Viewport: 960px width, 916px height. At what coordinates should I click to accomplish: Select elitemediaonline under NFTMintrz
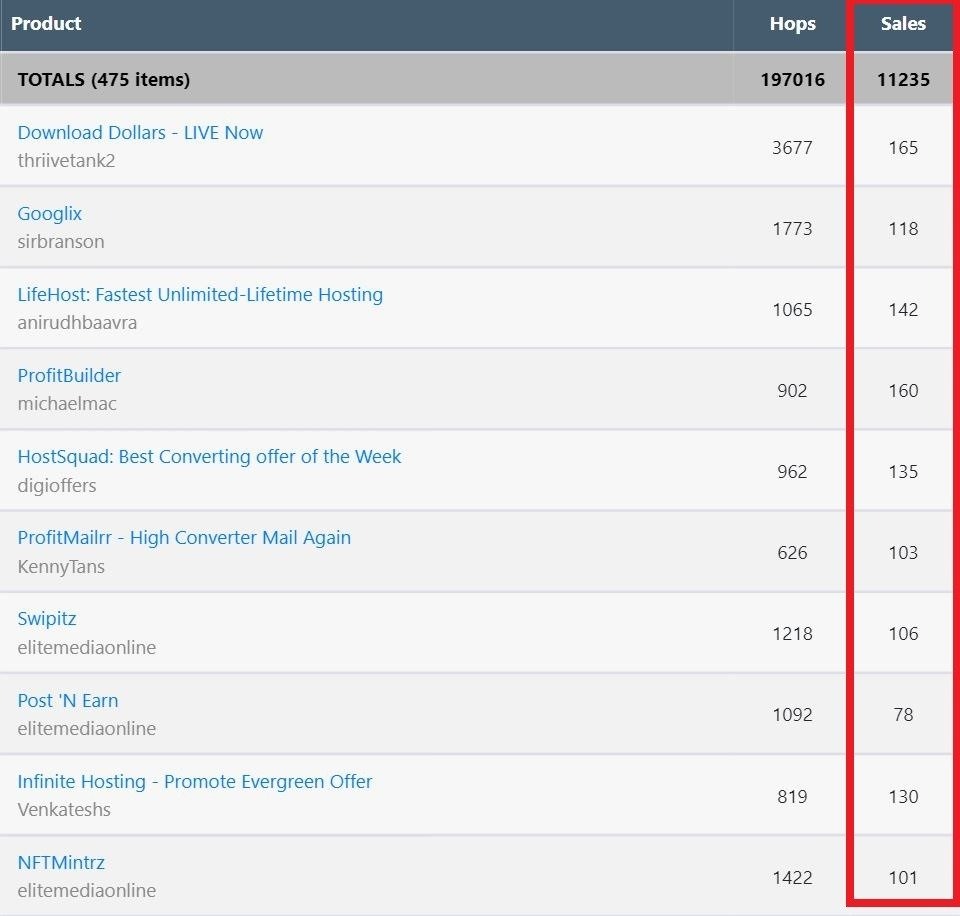[86, 890]
